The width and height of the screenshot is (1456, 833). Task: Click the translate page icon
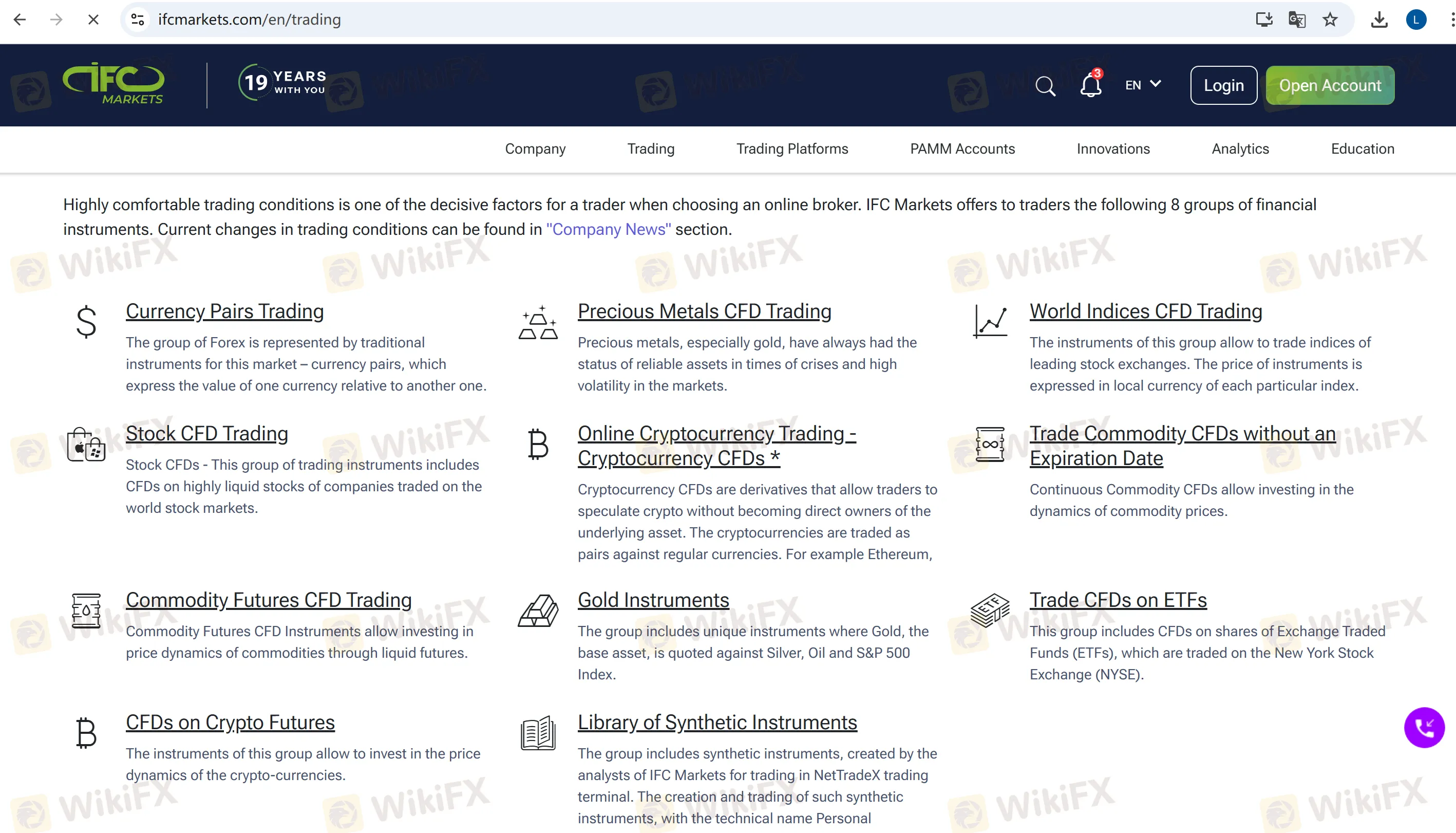pos(1296,20)
